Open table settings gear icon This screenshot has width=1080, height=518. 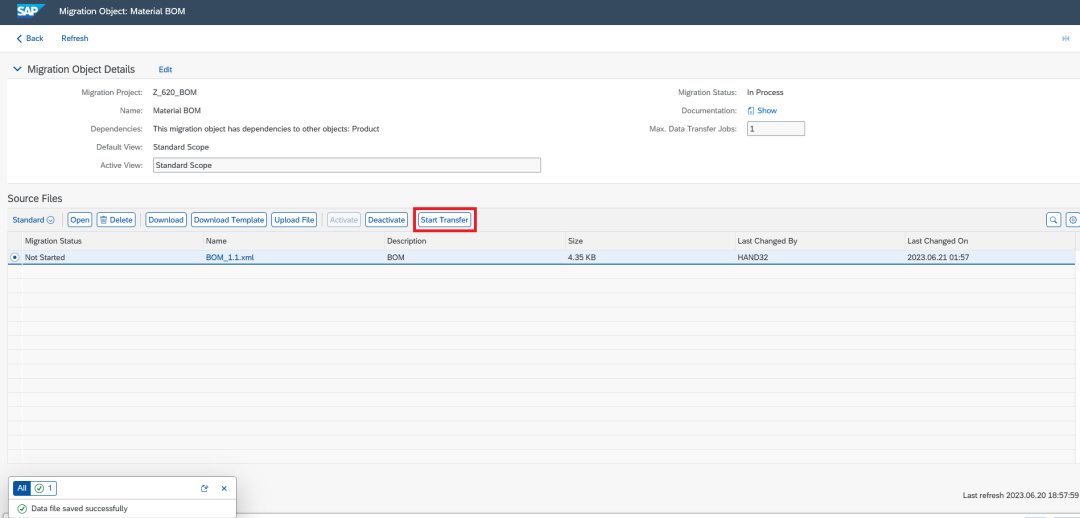click(x=1072, y=220)
